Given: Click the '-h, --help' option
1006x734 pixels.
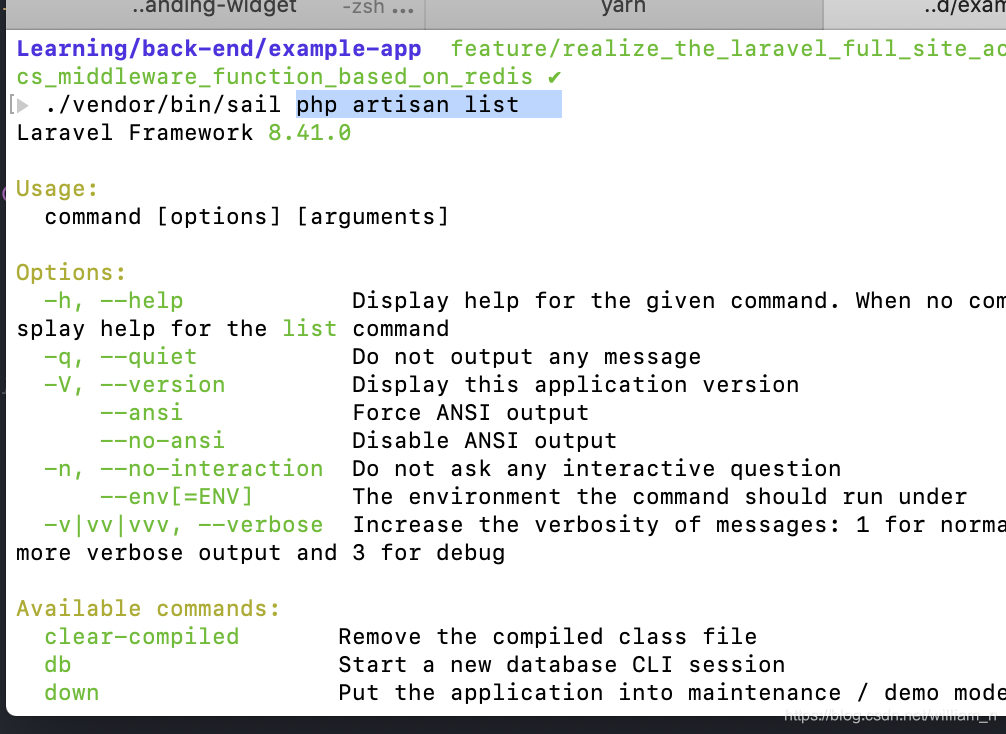Looking at the screenshot, I should pos(114,301).
